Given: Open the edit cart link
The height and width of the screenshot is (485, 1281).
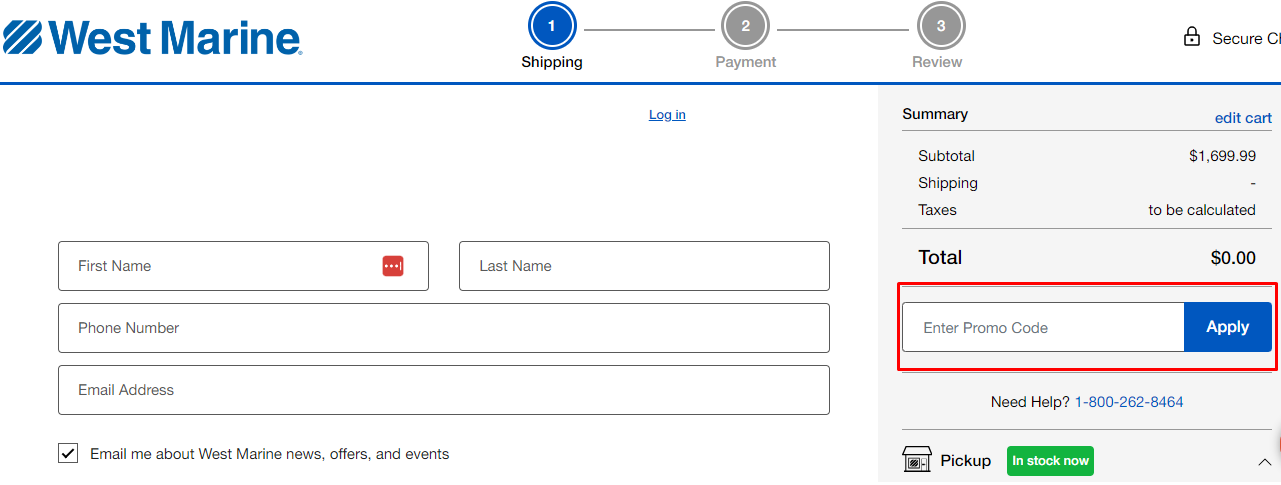Looking at the screenshot, I should [1243, 118].
